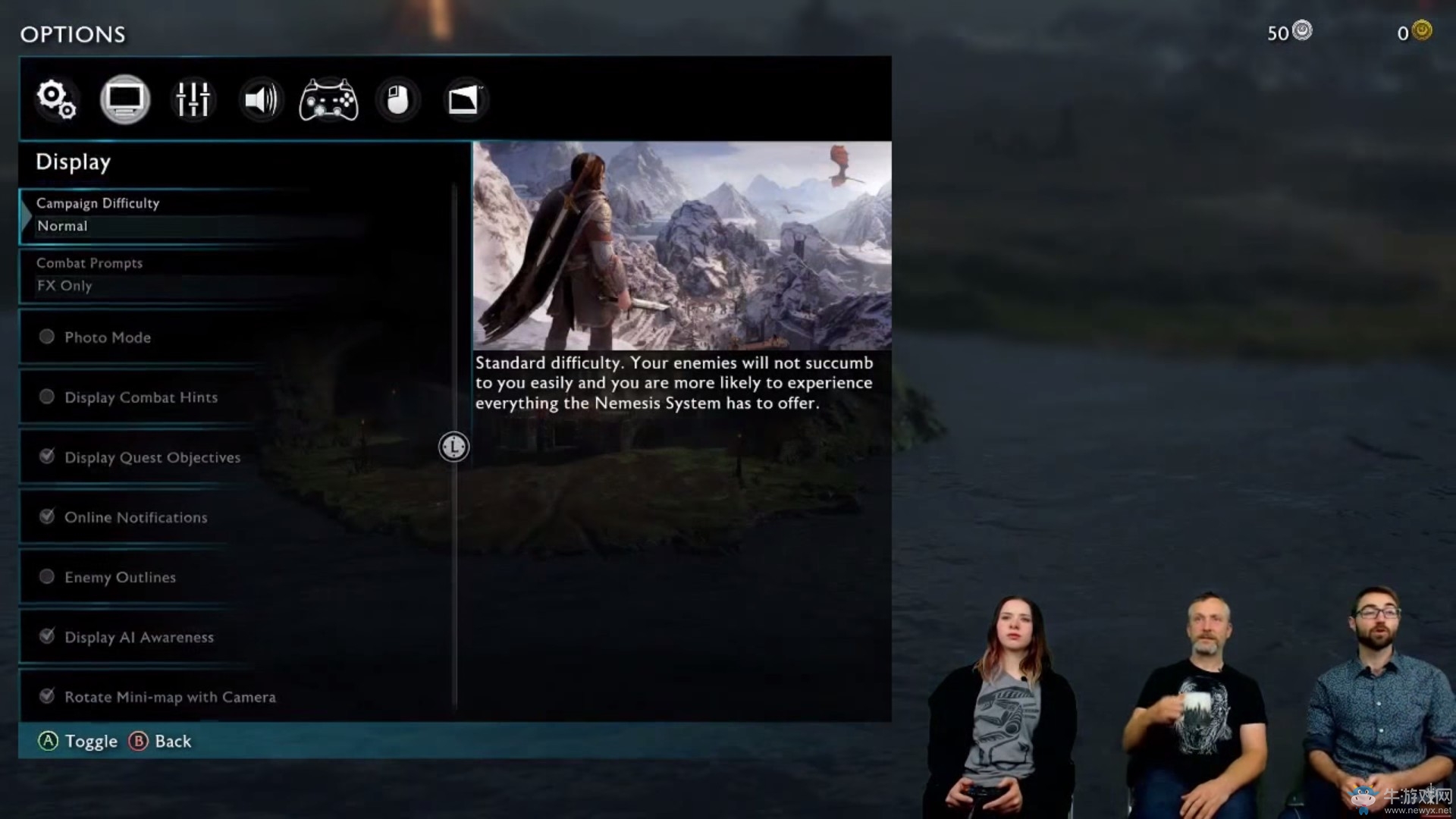Click the difficulty preview image
Viewport: 1456px width, 819px height.
tap(682, 246)
